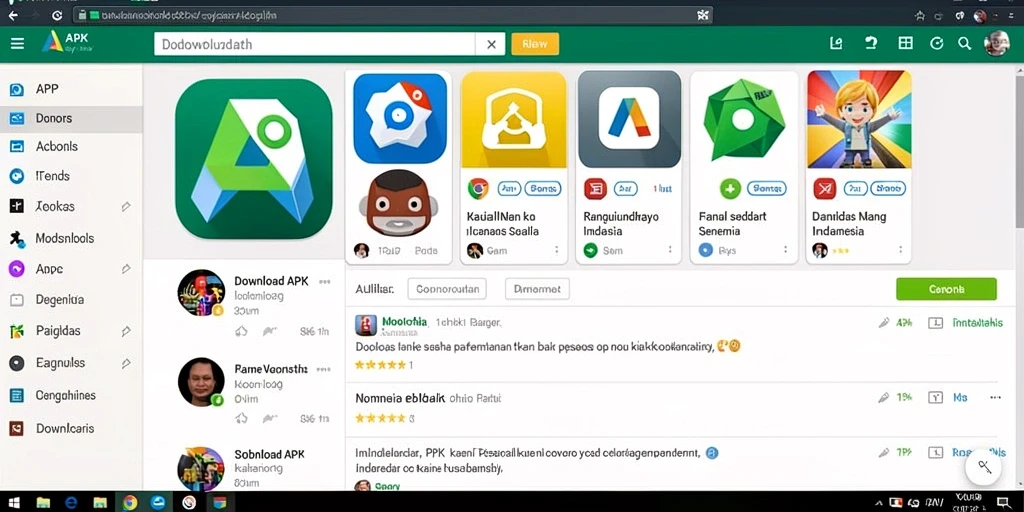Expand the Xookas sidebar item arrow

tap(126, 207)
